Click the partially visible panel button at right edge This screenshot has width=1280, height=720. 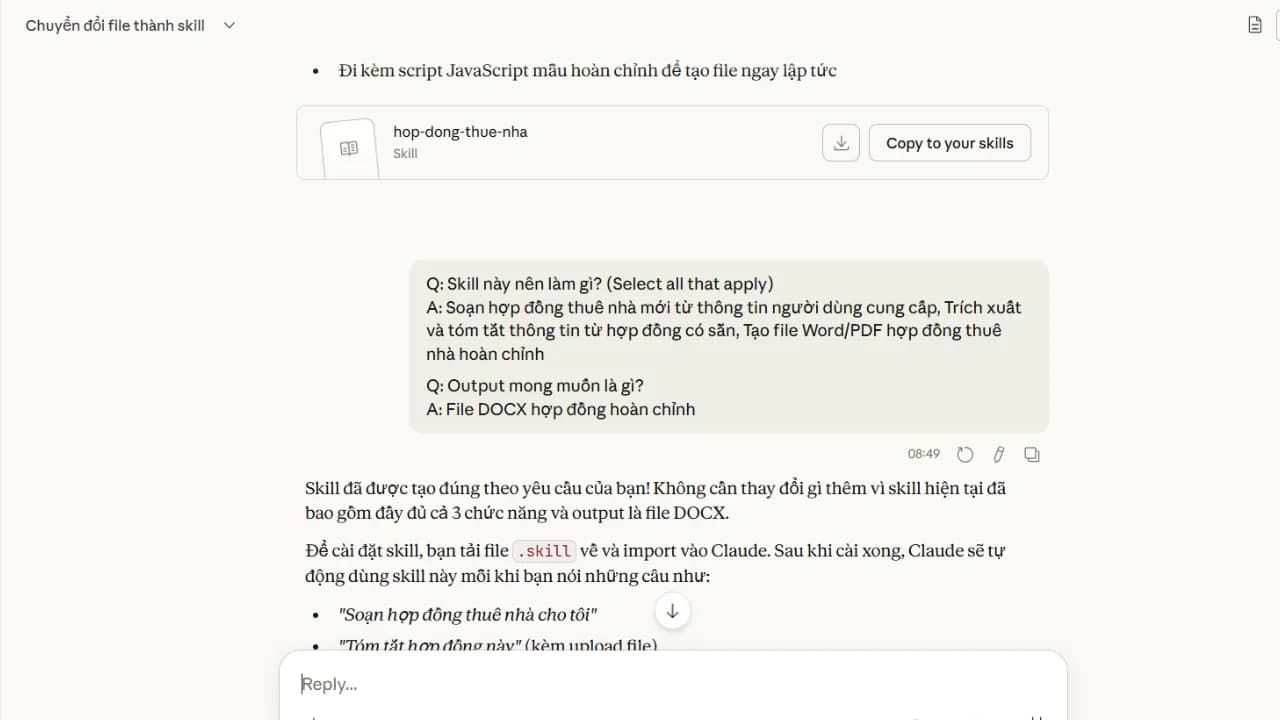(1276, 25)
